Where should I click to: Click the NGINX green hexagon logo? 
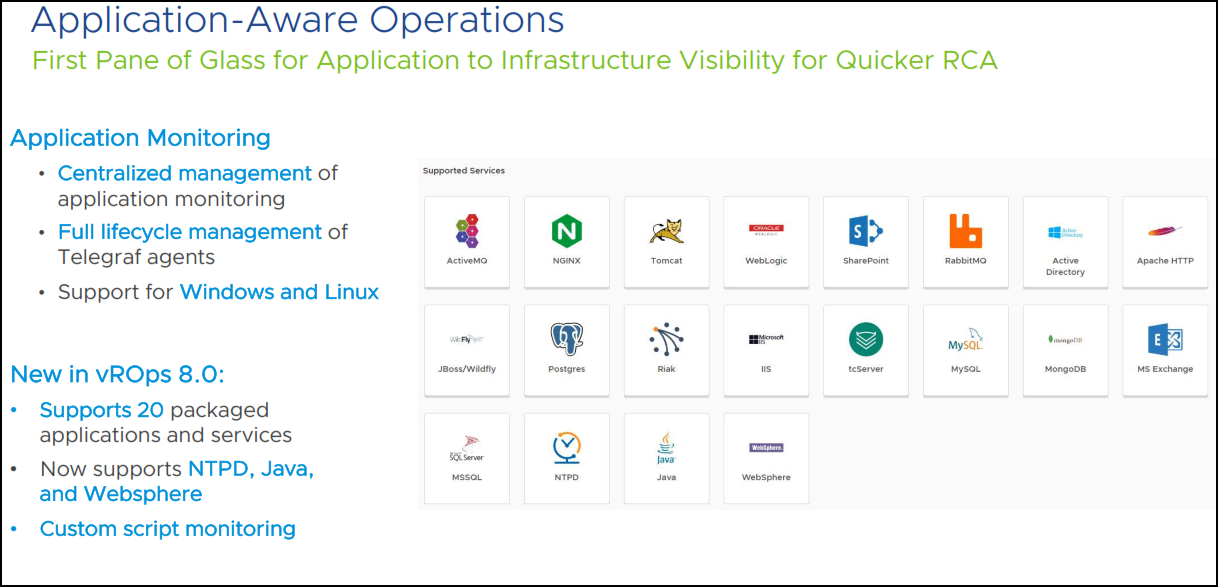point(566,231)
